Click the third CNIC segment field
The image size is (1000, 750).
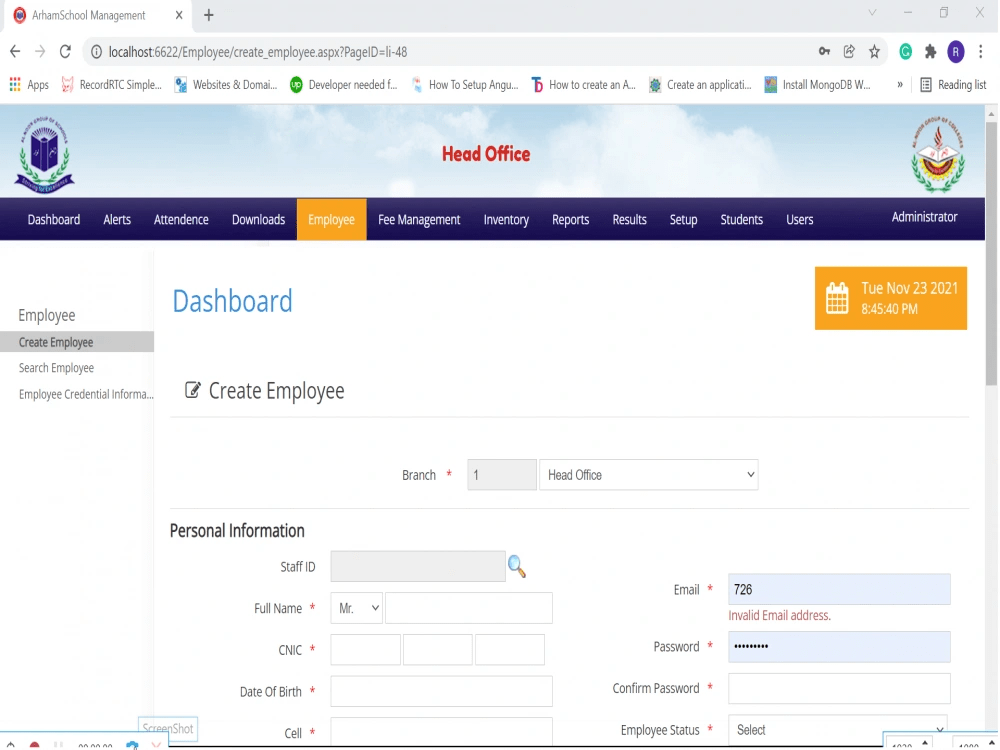510,649
